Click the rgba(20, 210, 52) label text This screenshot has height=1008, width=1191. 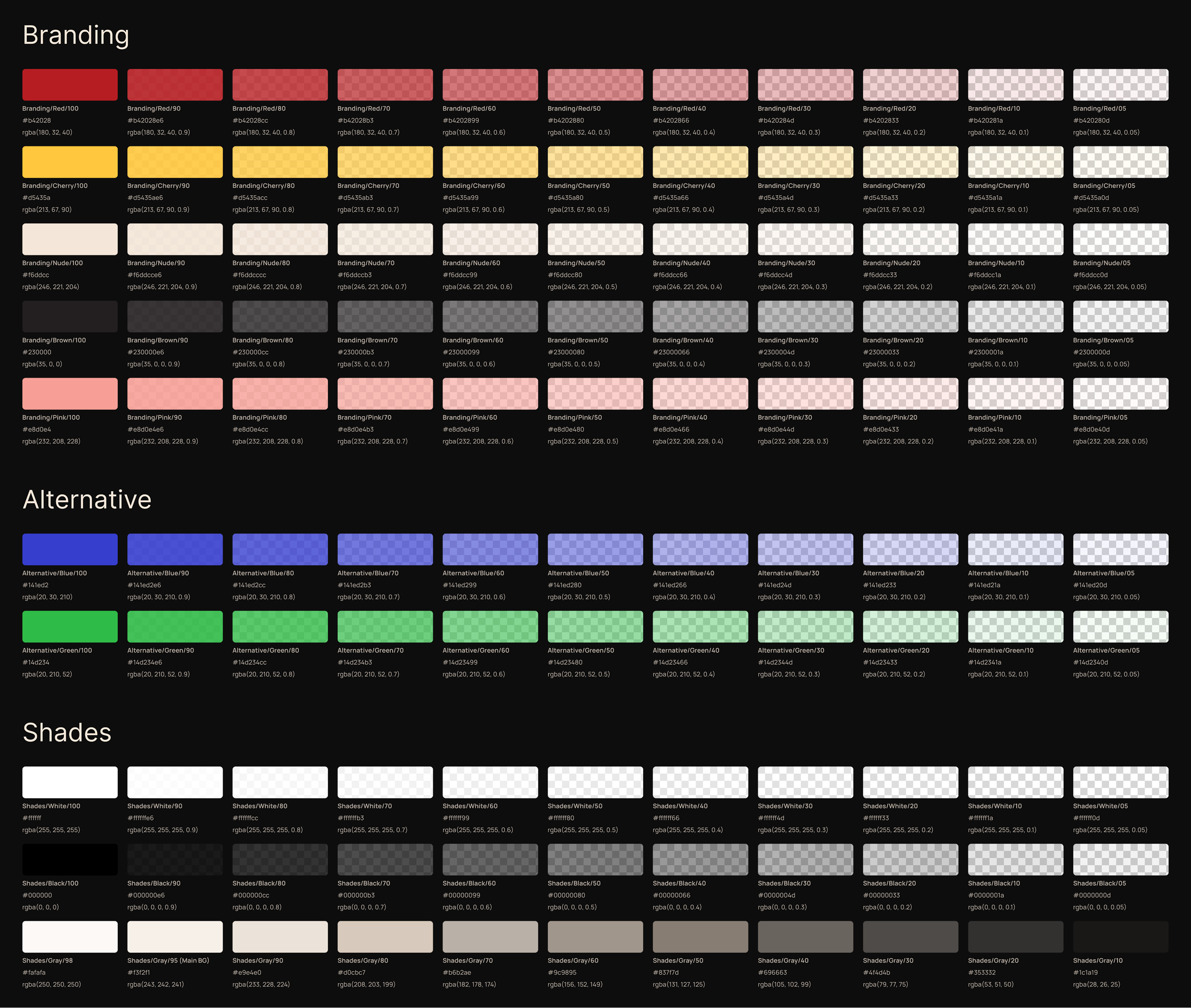[x=47, y=674]
